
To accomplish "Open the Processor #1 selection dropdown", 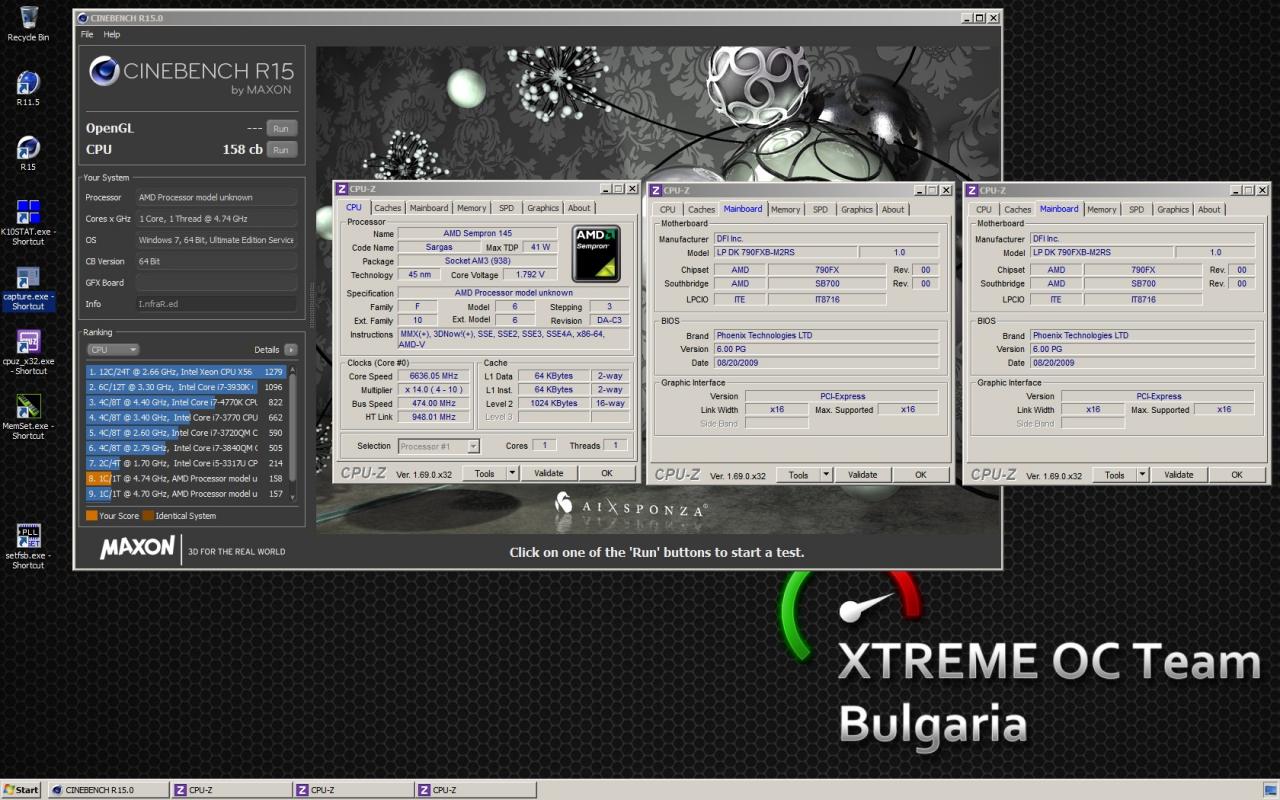I will click(x=439, y=446).
